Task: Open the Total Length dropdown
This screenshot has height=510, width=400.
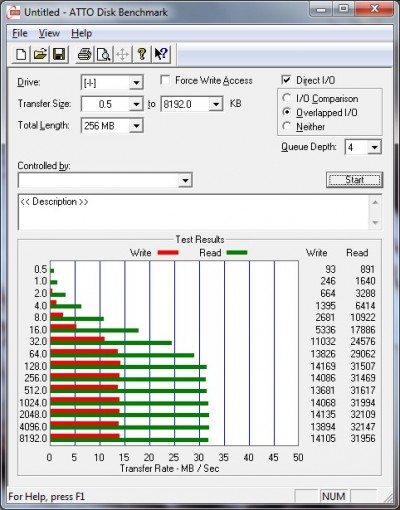Action: pos(136,126)
